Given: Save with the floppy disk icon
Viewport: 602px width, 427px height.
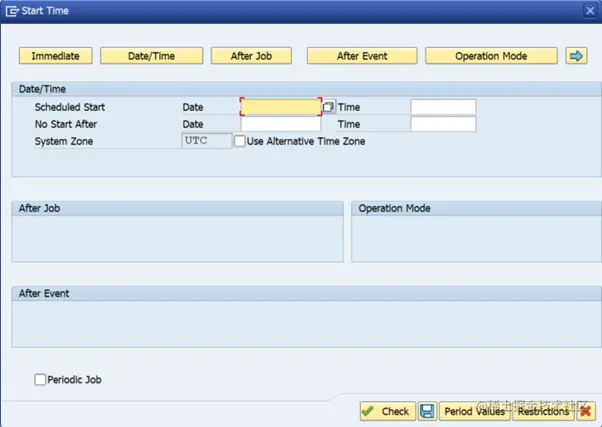Looking at the screenshot, I should [x=427, y=411].
